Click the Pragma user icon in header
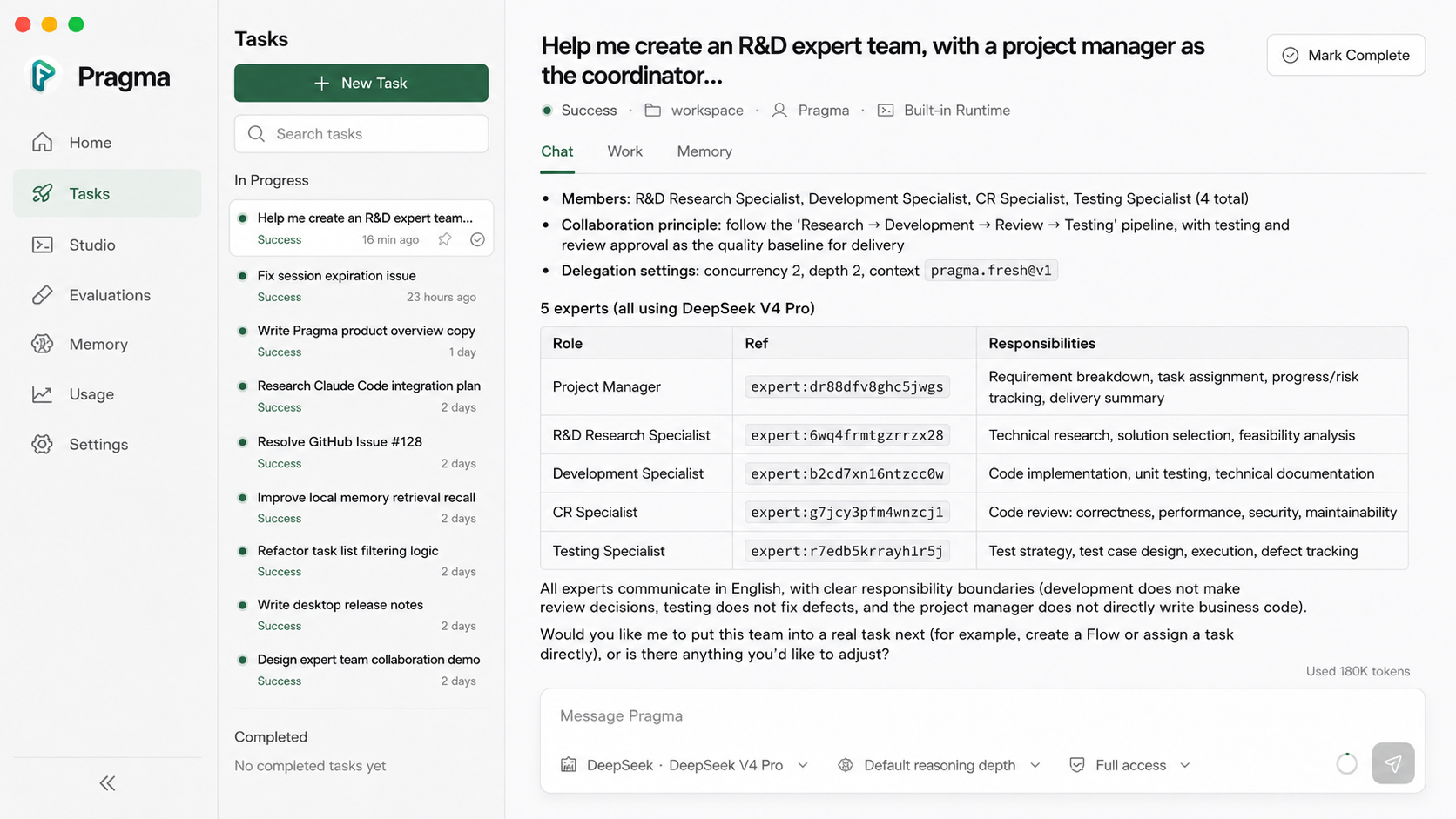Image resolution: width=1456 pixels, height=819 pixels. coord(779,110)
